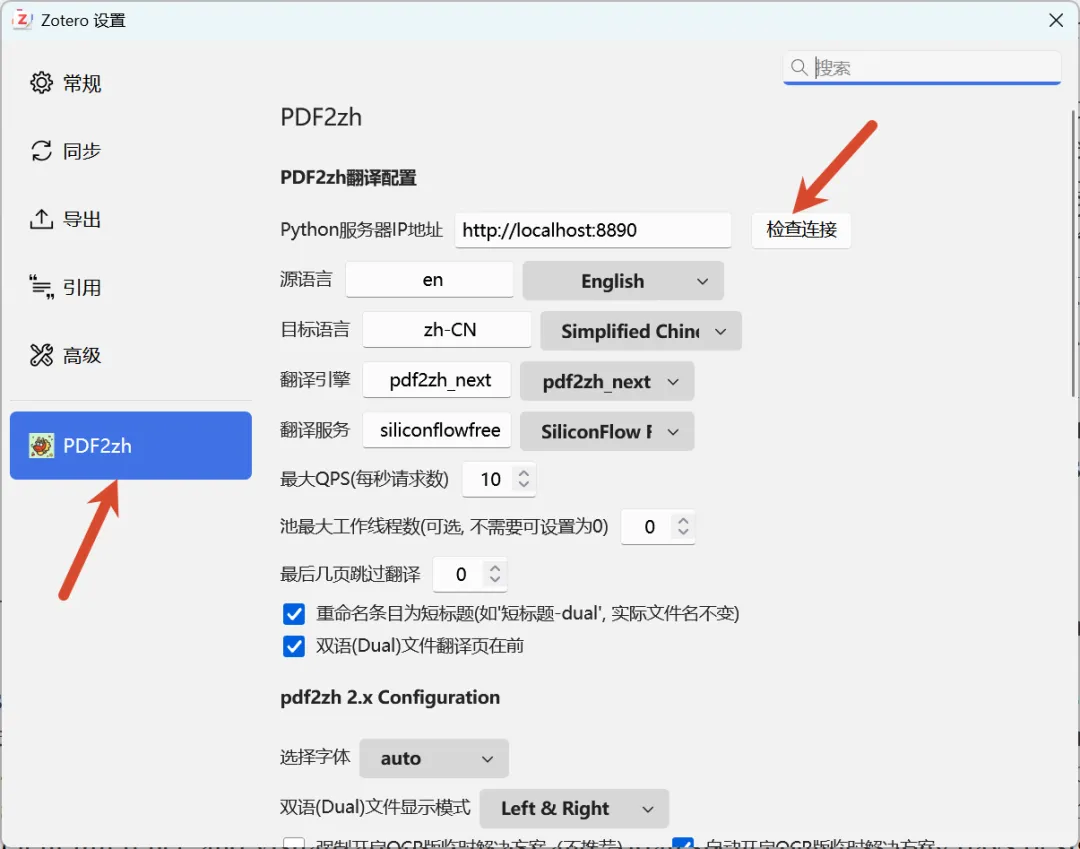
Task: Switch to the 同步 settings pane
Action: pos(131,151)
